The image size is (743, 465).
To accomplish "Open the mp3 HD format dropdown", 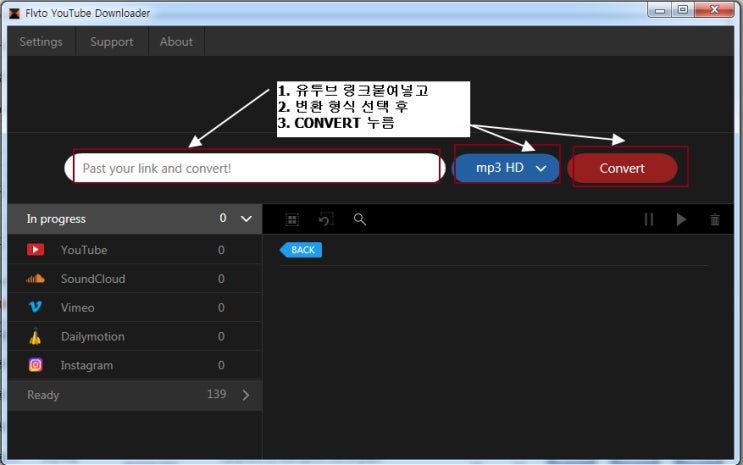I will coord(506,168).
